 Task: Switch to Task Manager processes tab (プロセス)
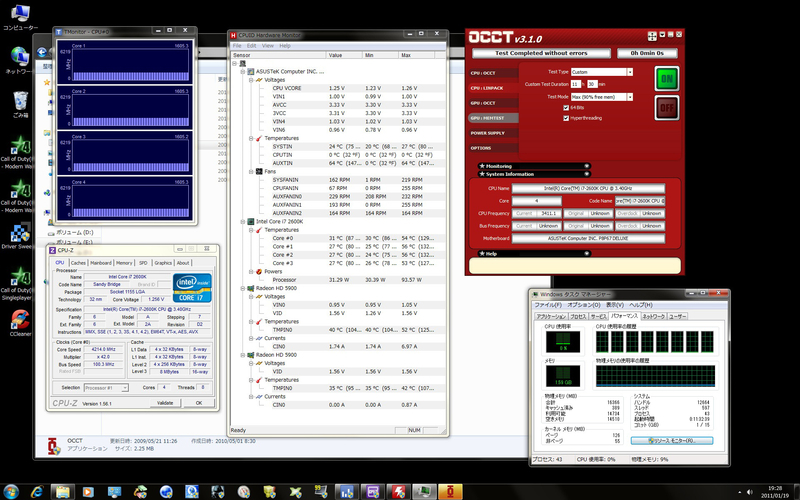(578, 316)
